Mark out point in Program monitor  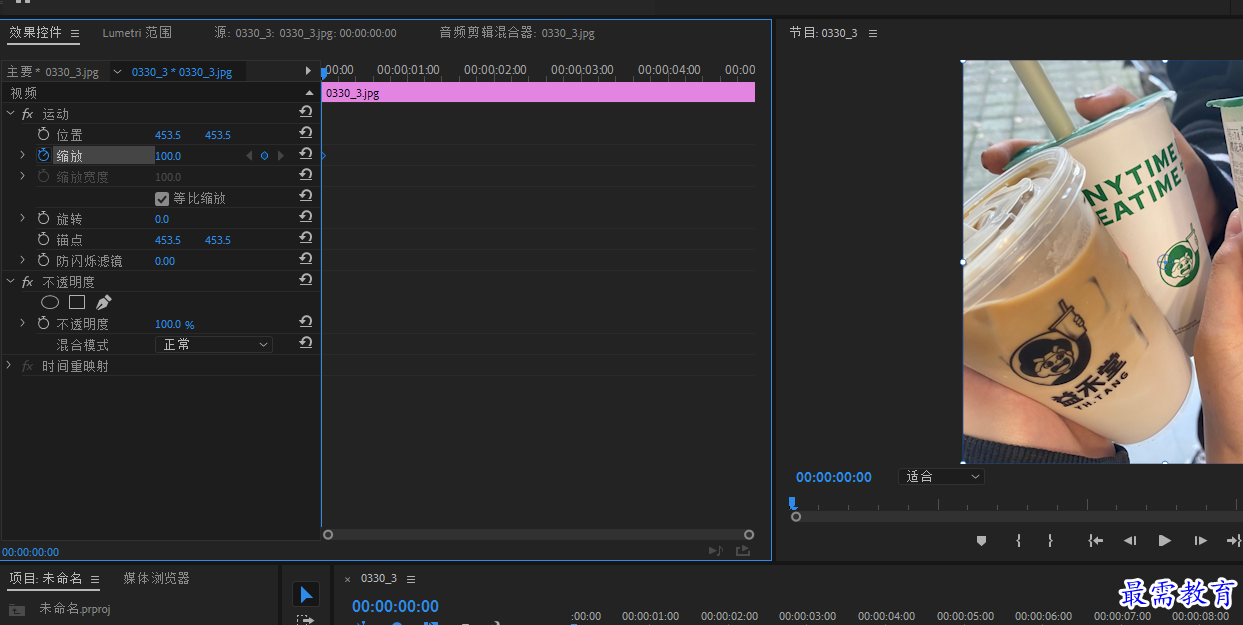(1050, 540)
